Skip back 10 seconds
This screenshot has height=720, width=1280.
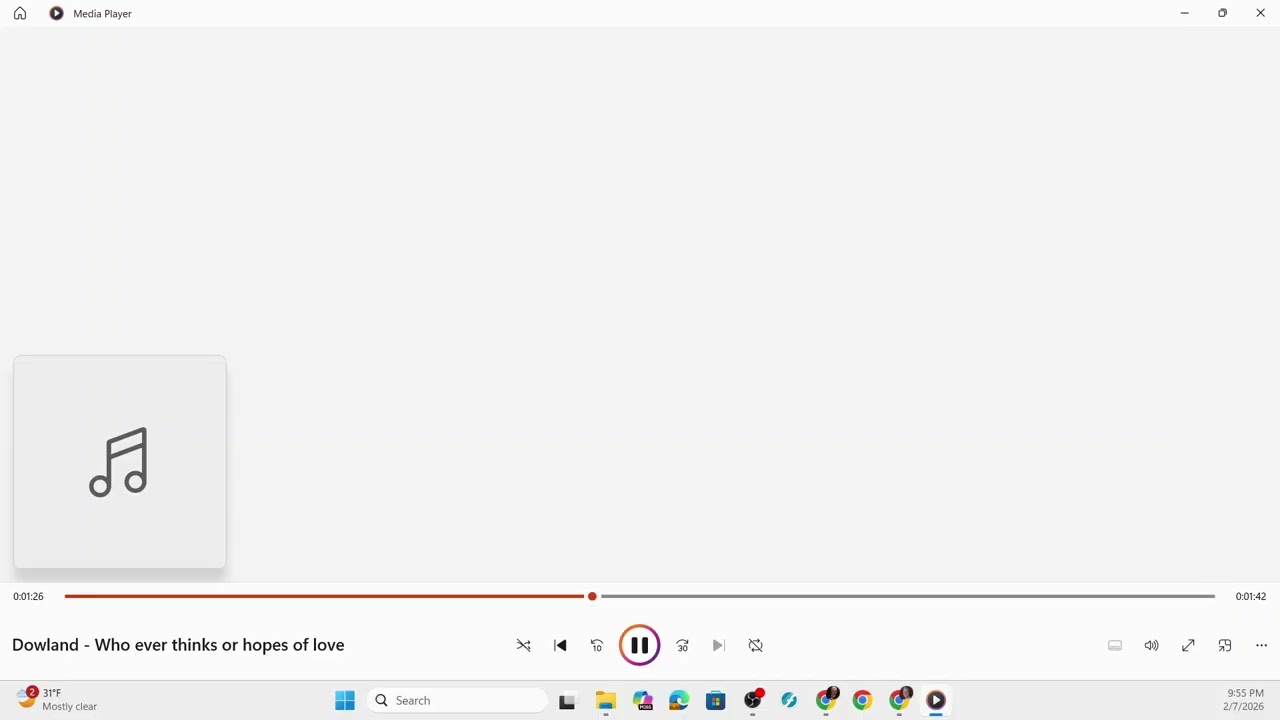[x=597, y=646]
